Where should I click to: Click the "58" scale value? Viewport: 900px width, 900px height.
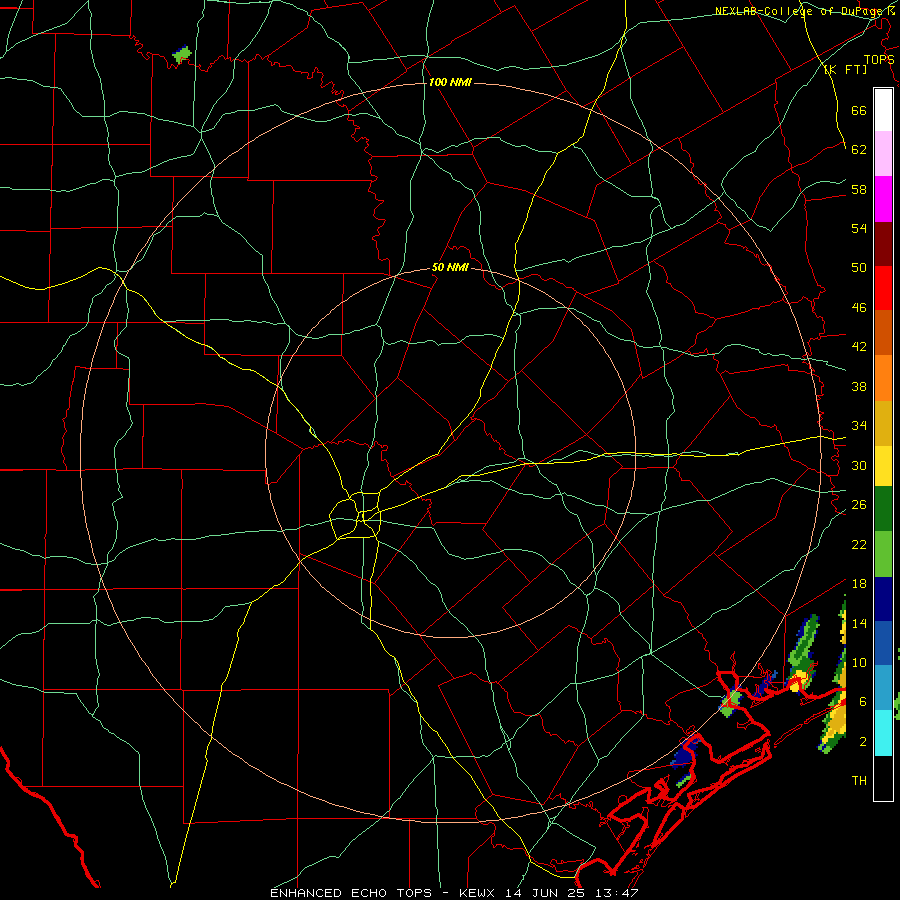pos(859,189)
